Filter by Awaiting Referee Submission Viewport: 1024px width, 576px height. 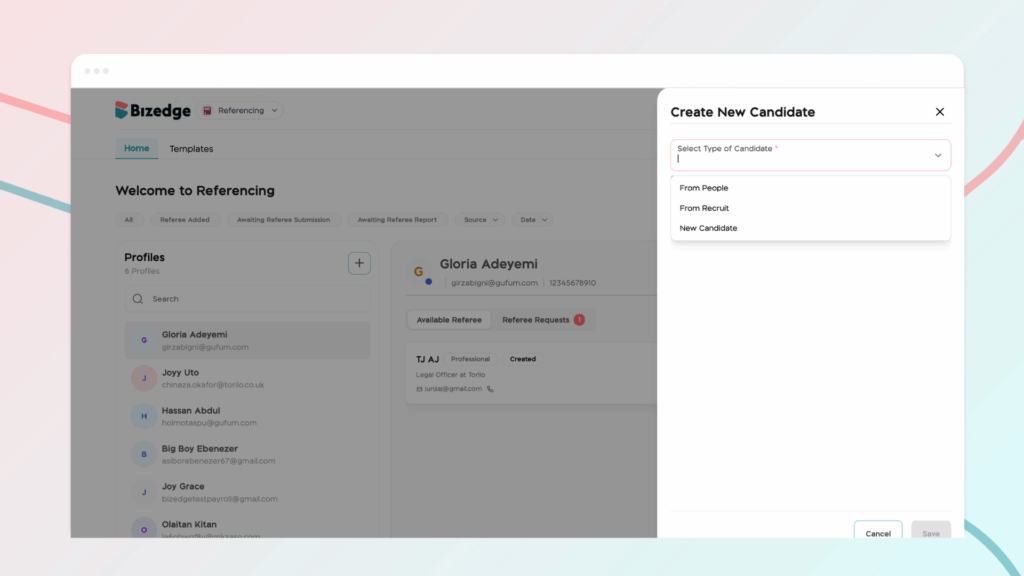[283, 220]
